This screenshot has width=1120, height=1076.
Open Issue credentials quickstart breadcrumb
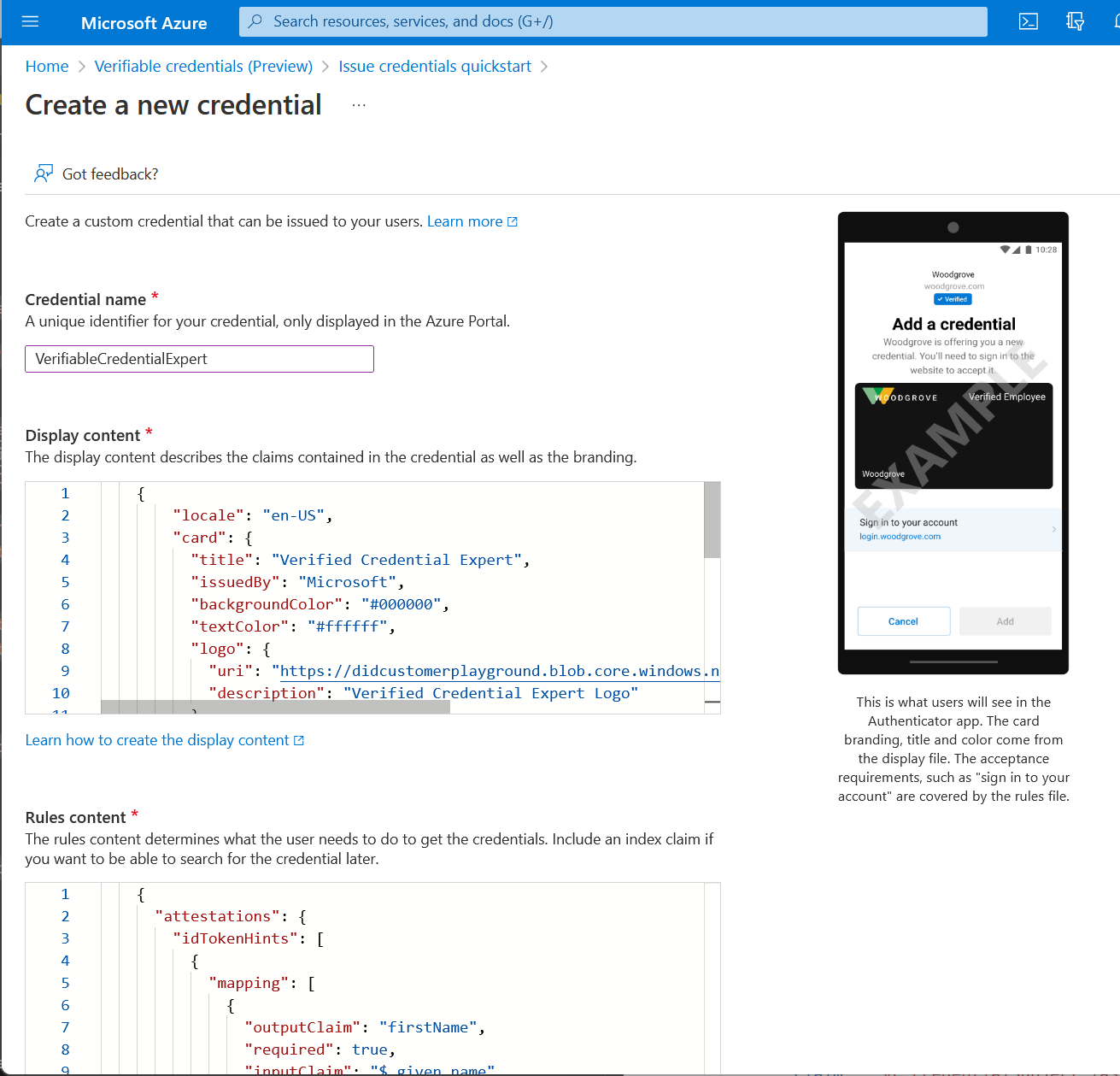pyautogui.click(x=435, y=66)
